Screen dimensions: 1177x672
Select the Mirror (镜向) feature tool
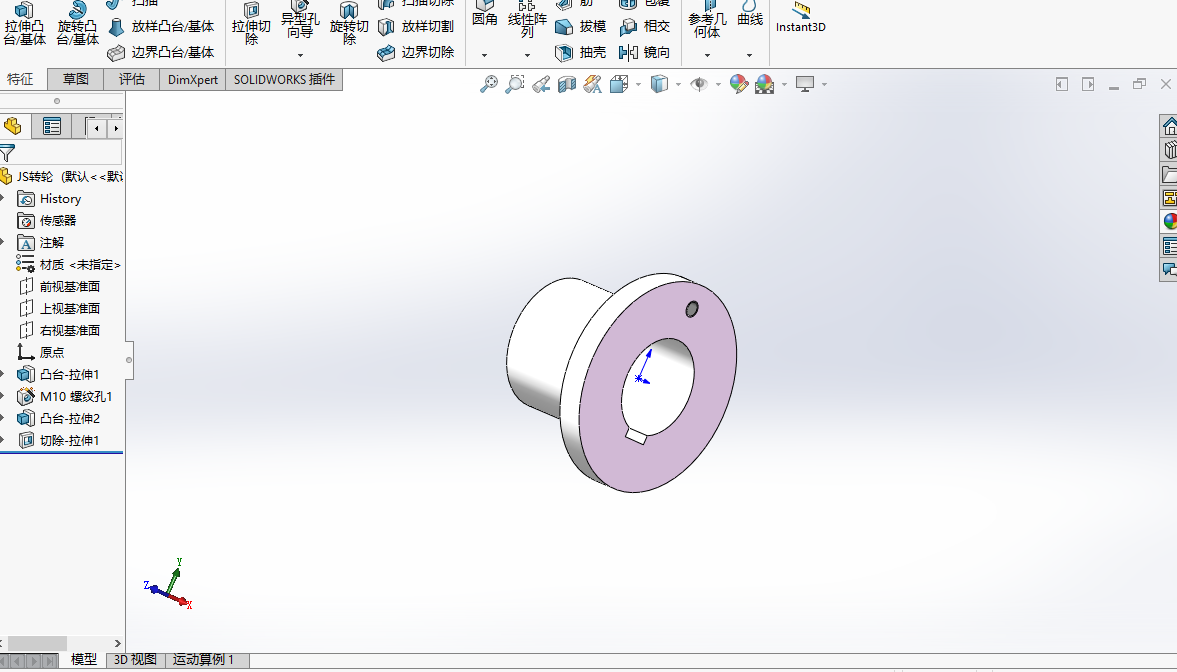644,53
